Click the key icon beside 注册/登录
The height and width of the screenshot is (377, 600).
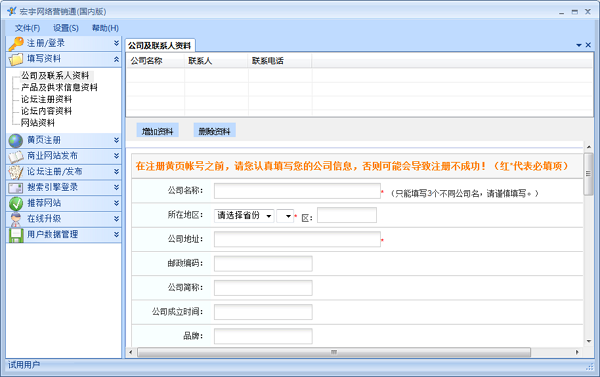tap(16, 44)
